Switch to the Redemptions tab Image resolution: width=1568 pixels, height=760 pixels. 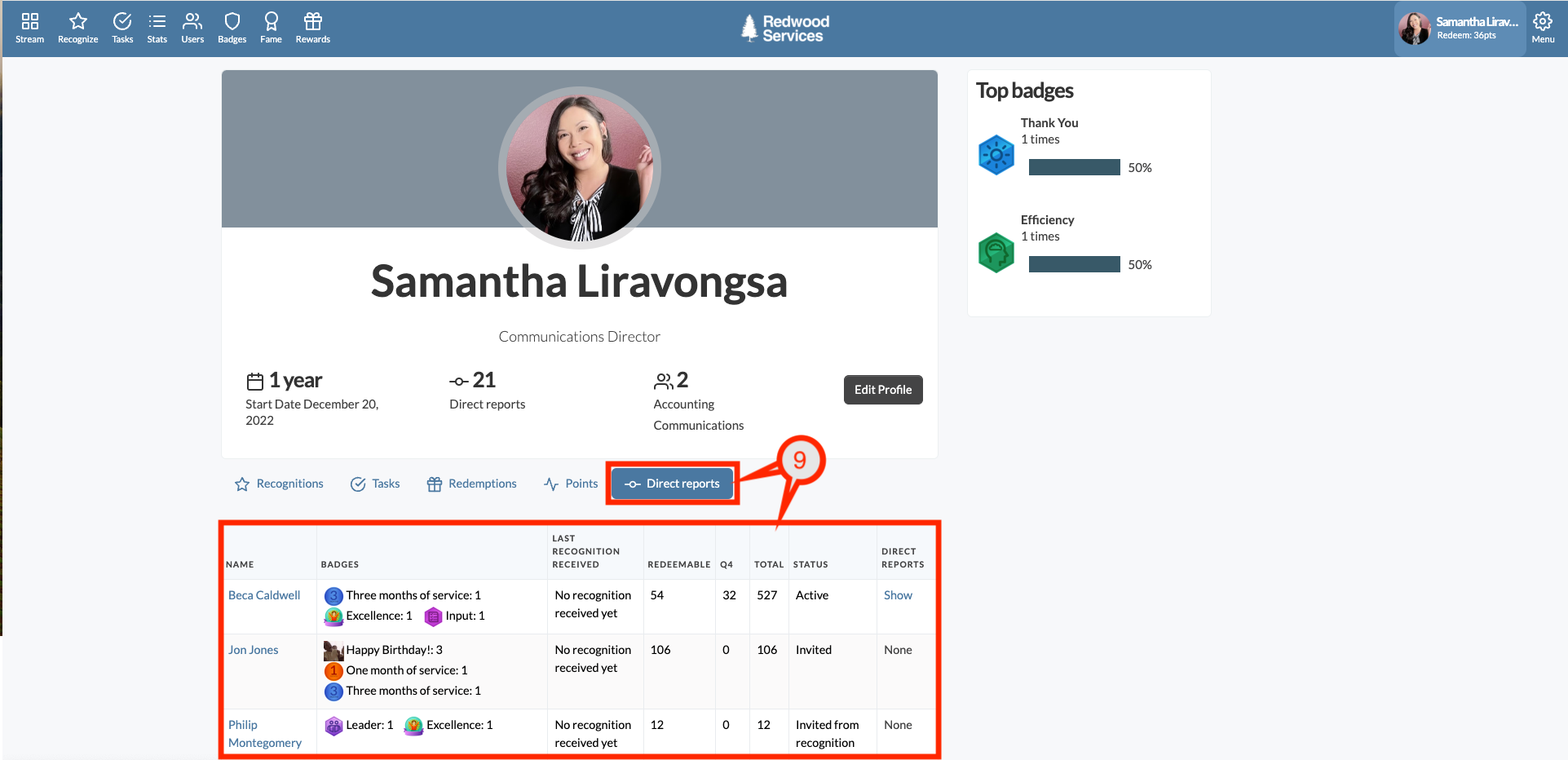click(x=472, y=484)
